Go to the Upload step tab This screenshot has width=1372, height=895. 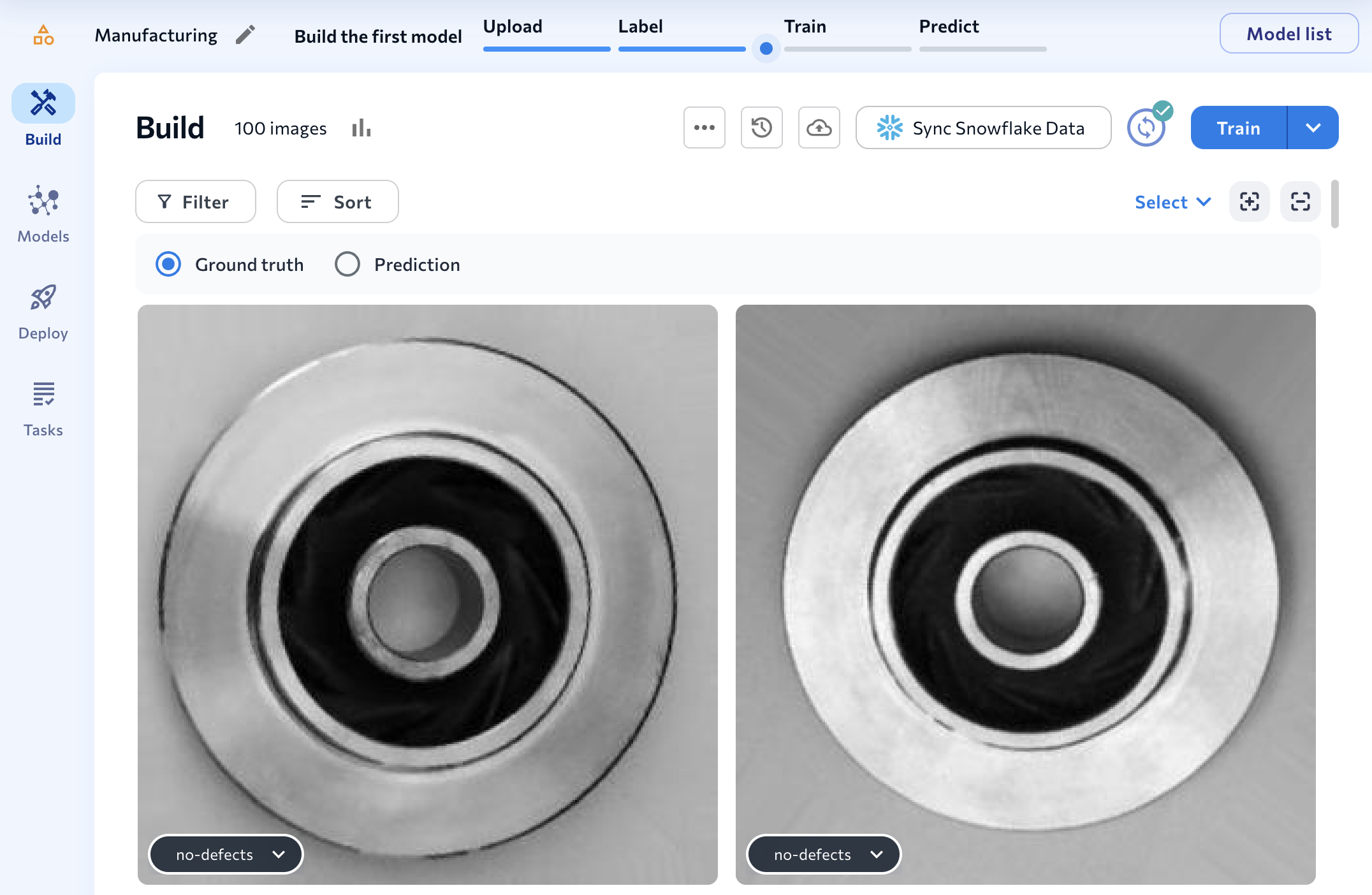point(513,27)
